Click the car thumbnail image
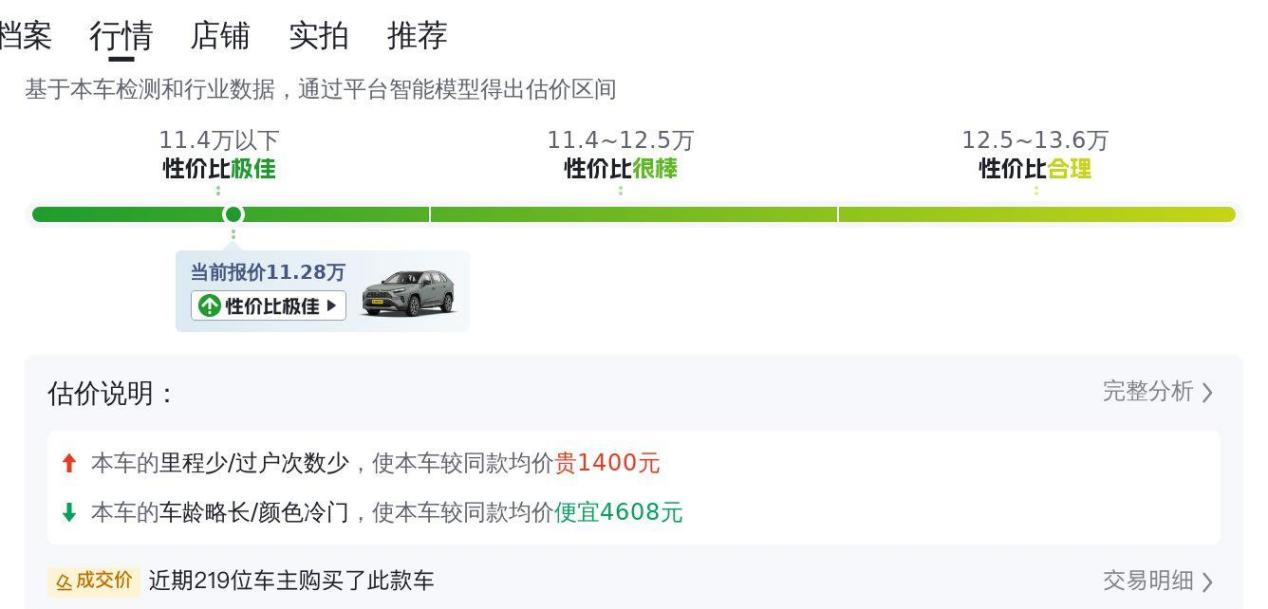1268x609 pixels. tap(407, 293)
